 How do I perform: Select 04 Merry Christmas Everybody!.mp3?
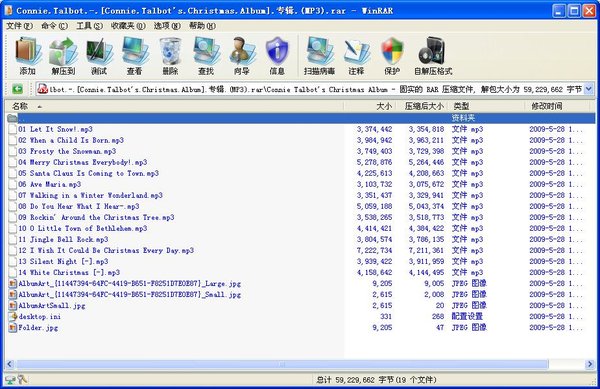pyautogui.click(x=83, y=163)
